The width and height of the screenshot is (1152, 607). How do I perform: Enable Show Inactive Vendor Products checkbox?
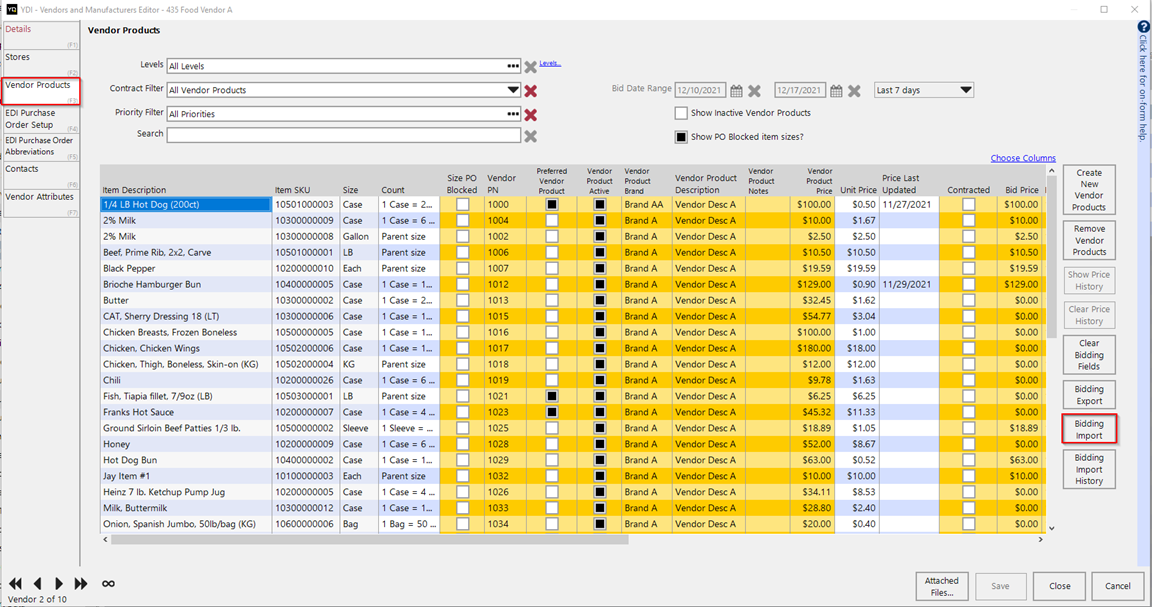point(681,114)
